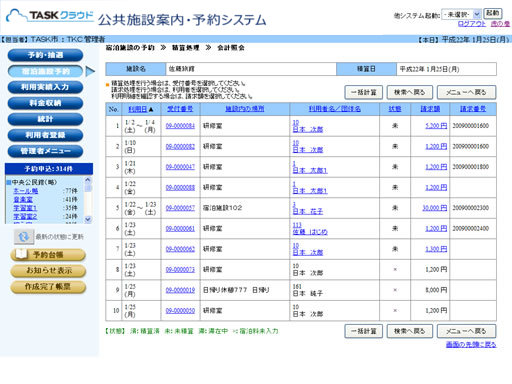Click 一括計算 below the table
This screenshot has width=512, height=384.
coord(363,331)
